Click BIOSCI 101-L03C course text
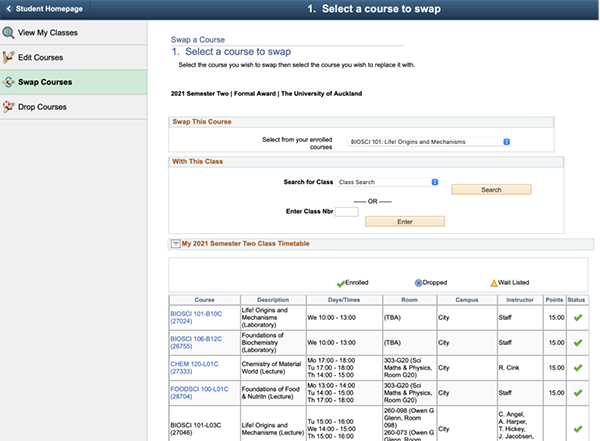Viewport: 600px width, 441px height. coord(196,429)
